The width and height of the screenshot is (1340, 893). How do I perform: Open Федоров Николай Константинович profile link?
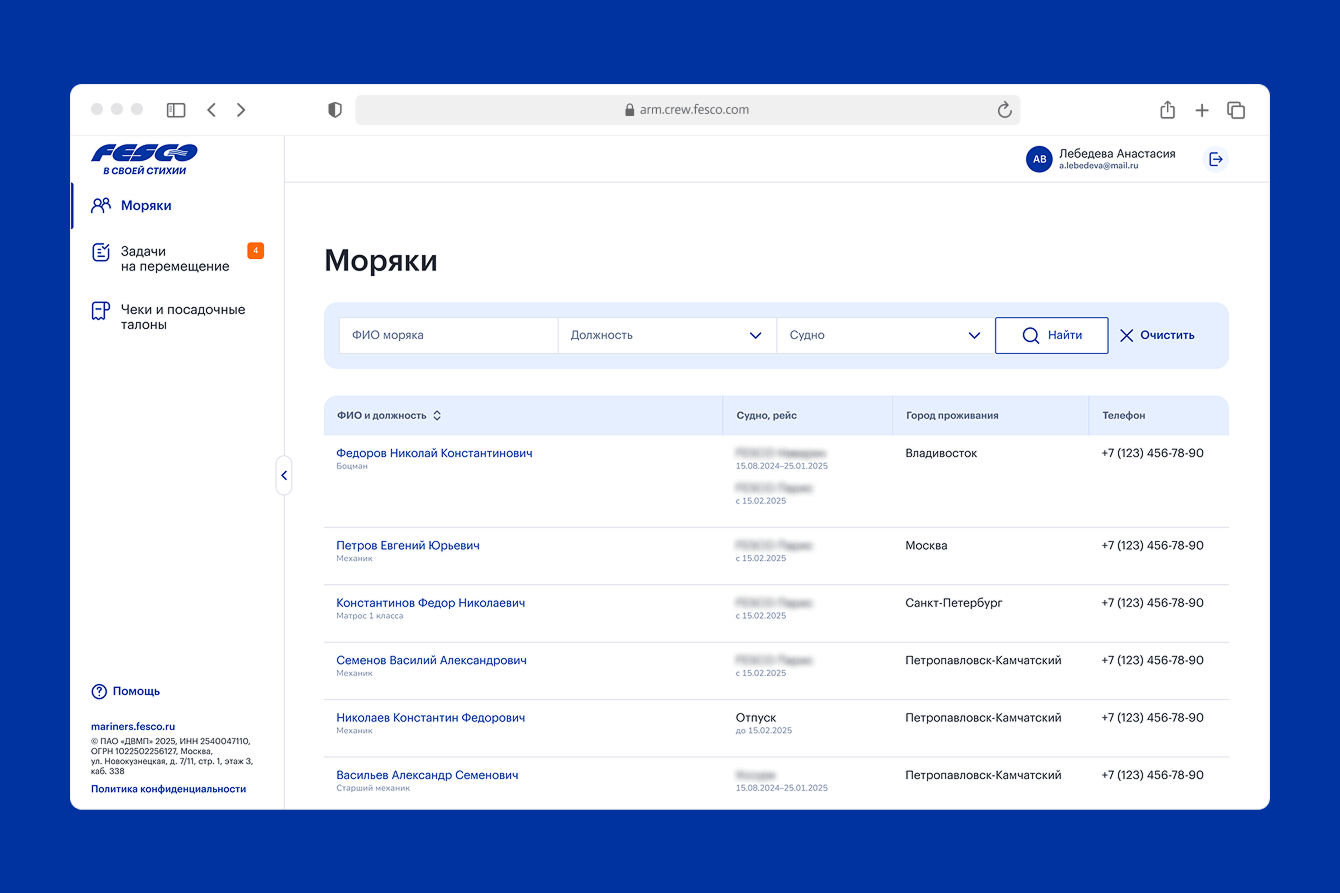[434, 453]
